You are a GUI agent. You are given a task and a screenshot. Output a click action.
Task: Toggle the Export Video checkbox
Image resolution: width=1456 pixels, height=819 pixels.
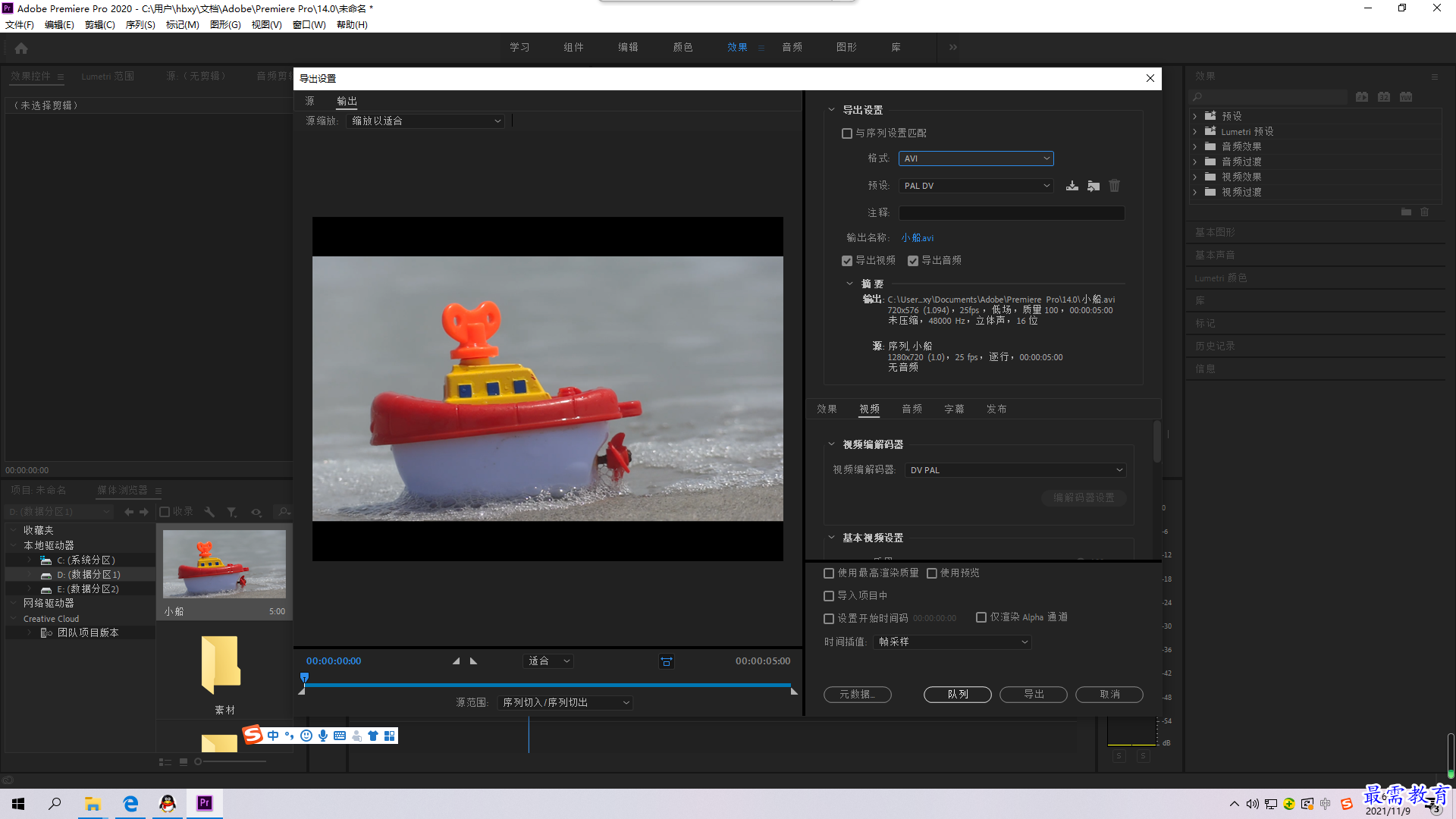click(x=847, y=261)
